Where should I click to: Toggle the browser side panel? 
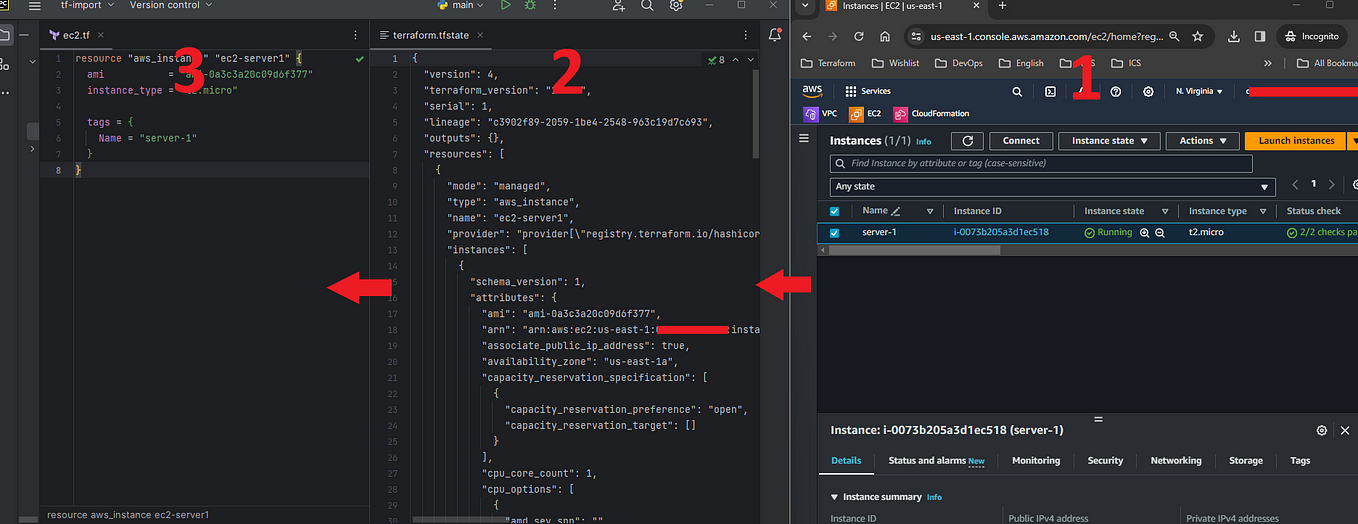pyautogui.click(x=1260, y=36)
